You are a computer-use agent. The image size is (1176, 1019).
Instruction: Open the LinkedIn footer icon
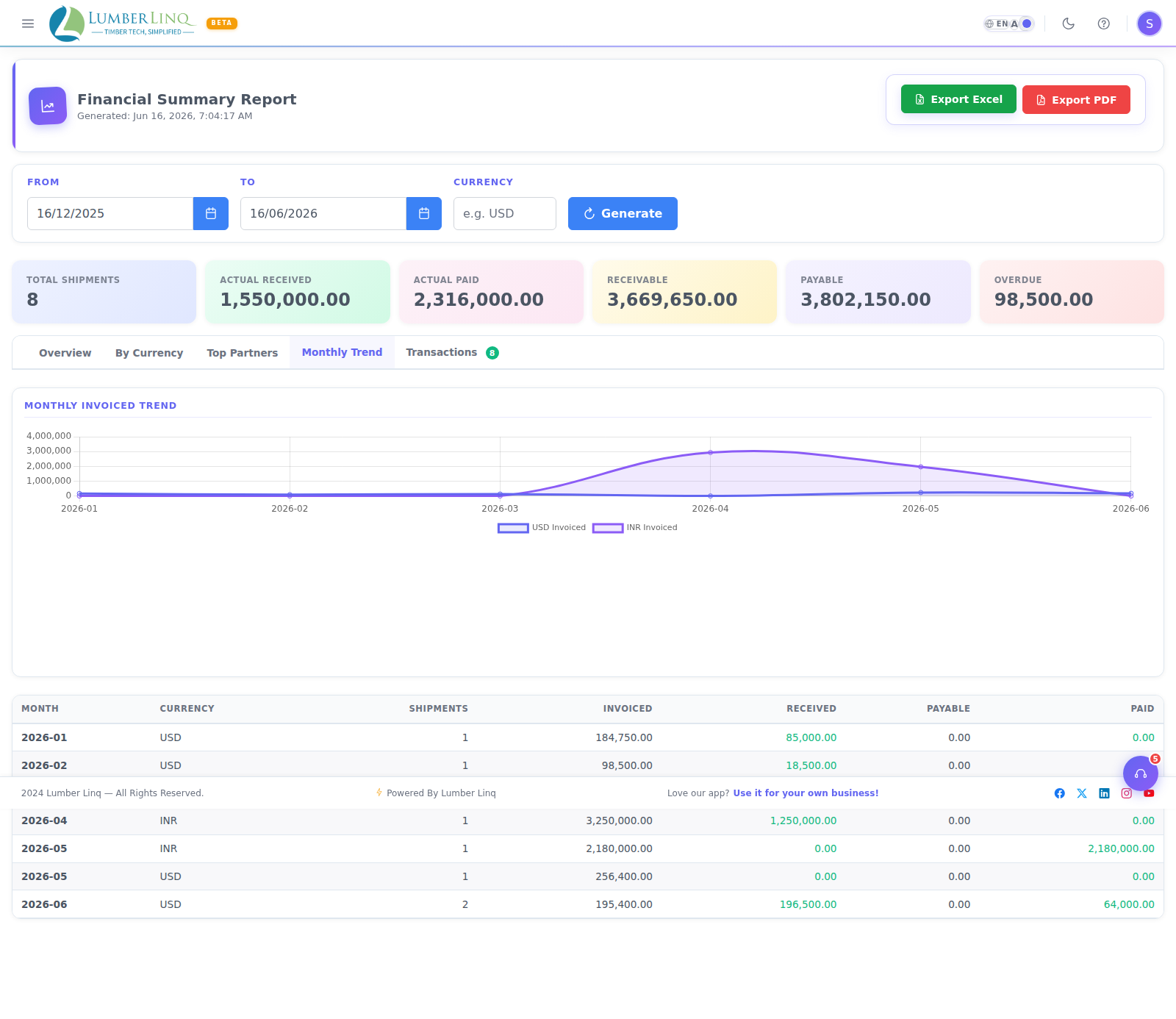pyautogui.click(x=1104, y=793)
